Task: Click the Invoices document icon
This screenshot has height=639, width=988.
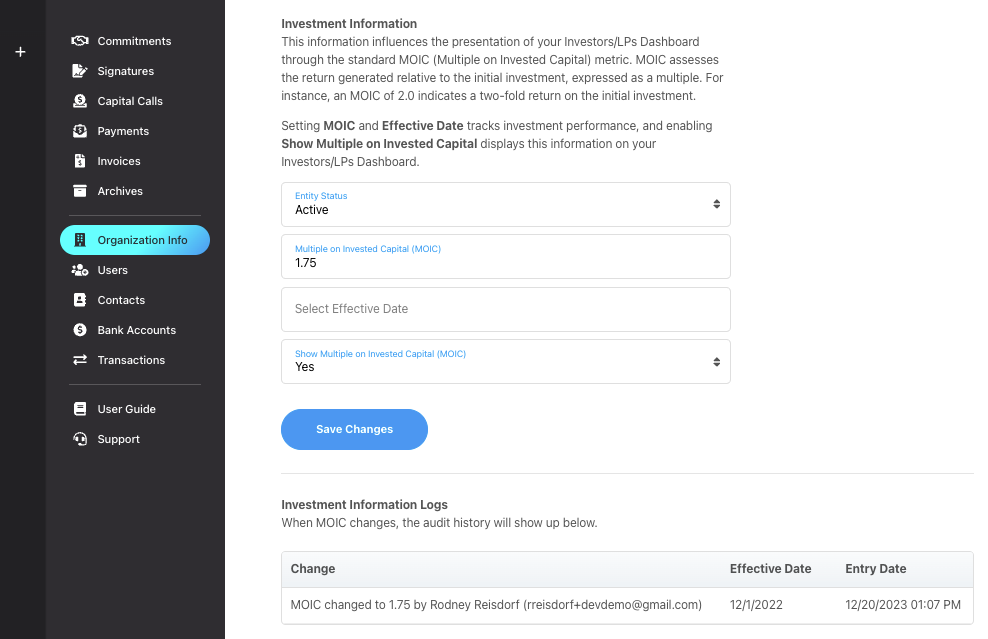Action: 80,161
